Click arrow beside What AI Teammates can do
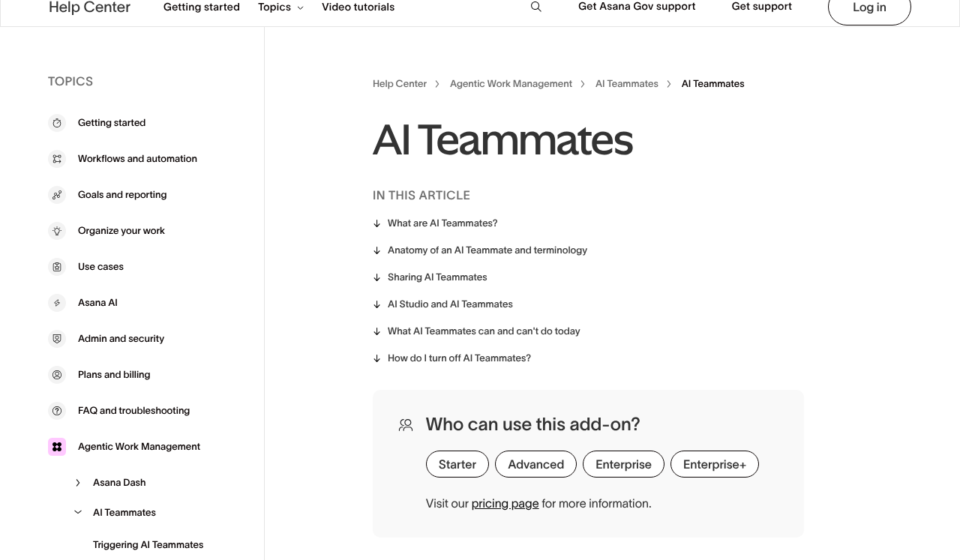The image size is (960, 560). [377, 331]
